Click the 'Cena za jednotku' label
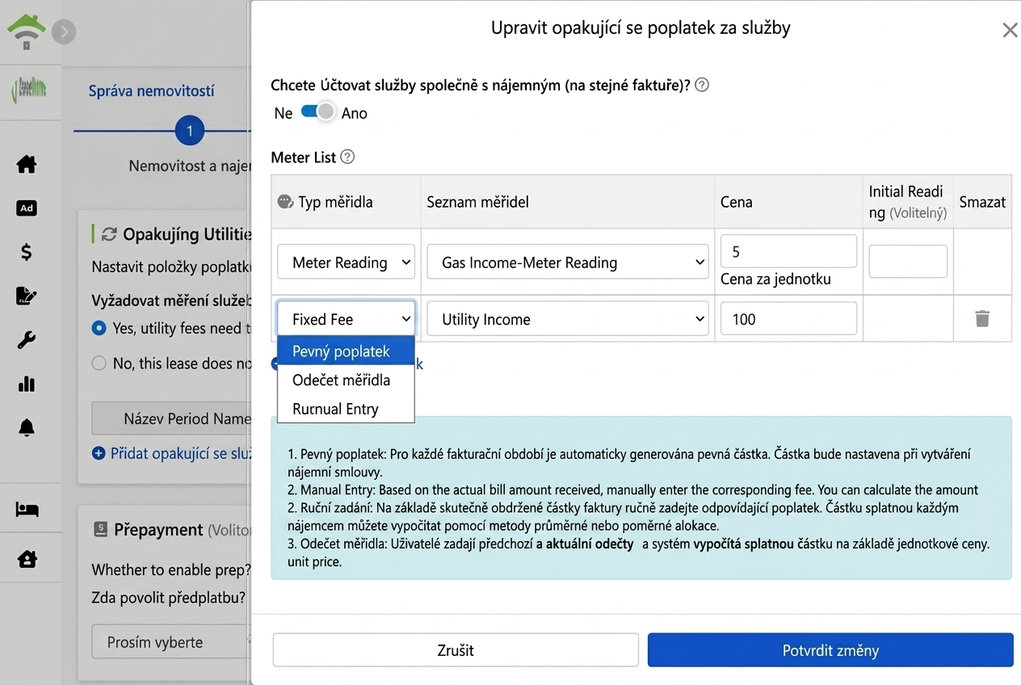Image resolution: width=1021 pixels, height=685 pixels. coord(775,279)
